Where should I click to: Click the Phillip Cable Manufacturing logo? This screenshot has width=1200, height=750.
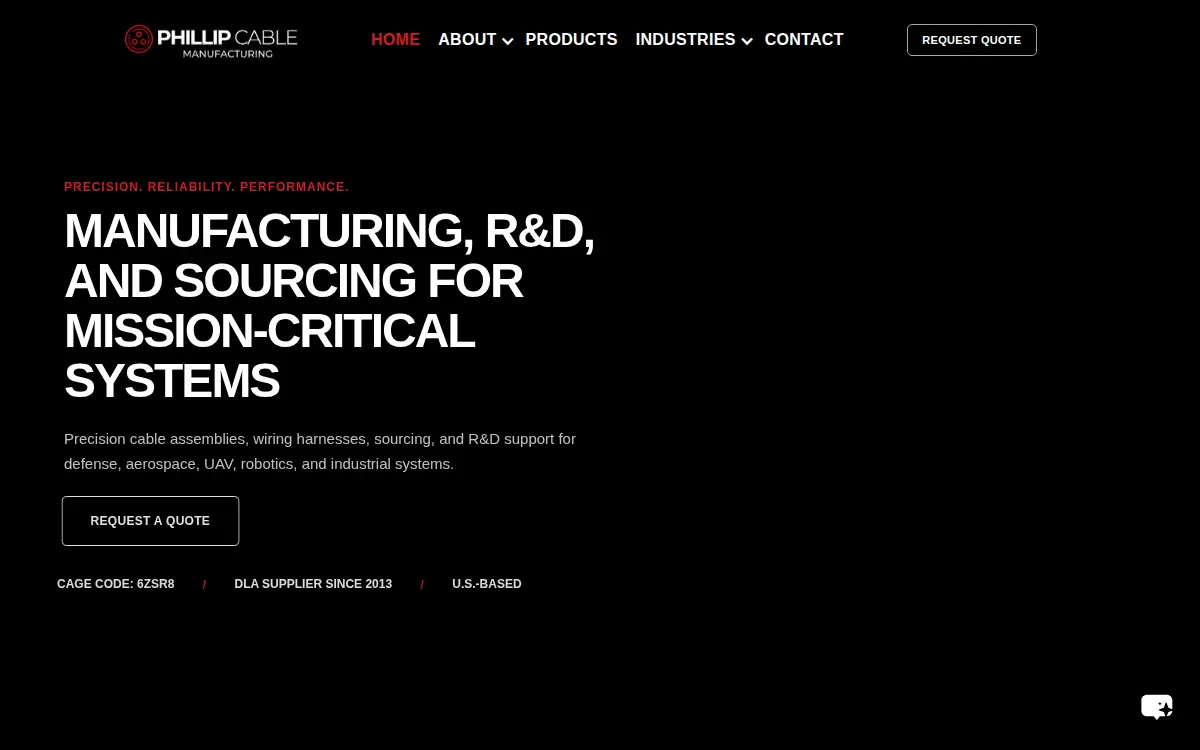click(x=211, y=40)
